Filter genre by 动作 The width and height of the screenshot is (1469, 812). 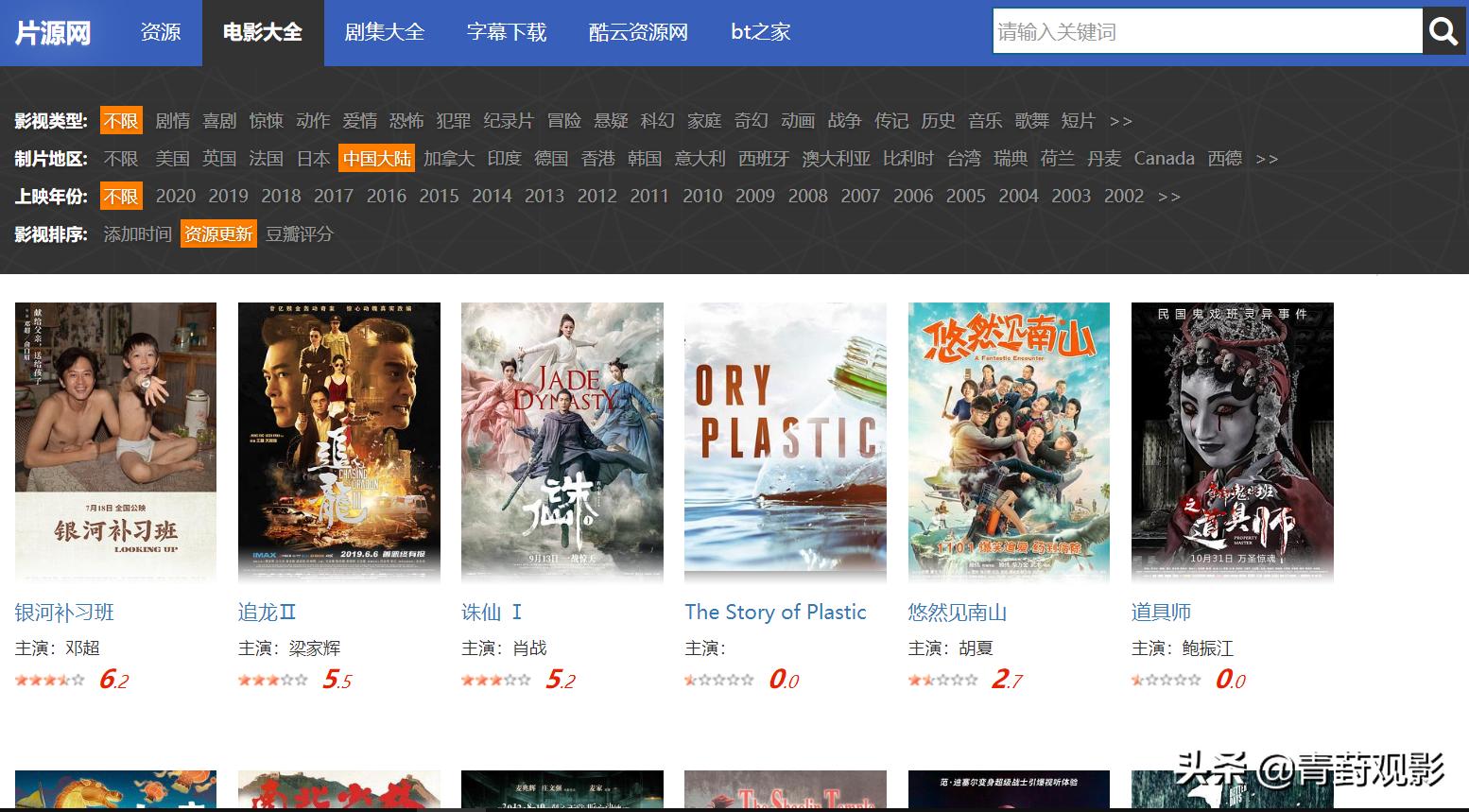(x=313, y=121)
